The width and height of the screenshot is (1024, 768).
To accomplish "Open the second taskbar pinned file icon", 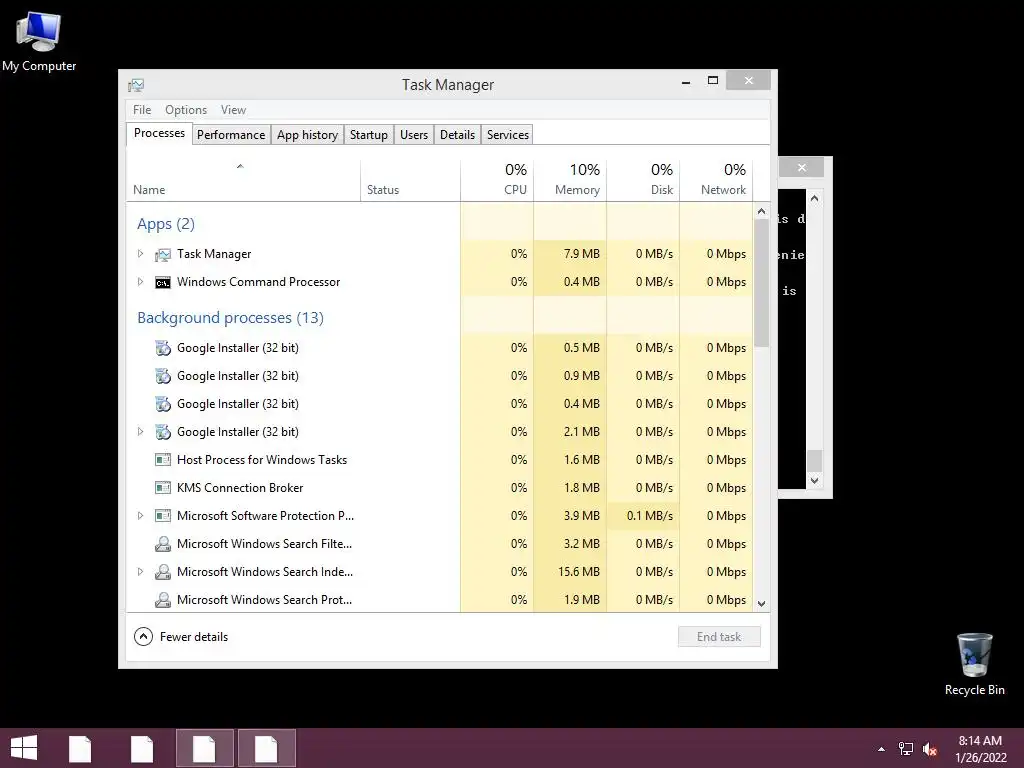I will point(142,748).
